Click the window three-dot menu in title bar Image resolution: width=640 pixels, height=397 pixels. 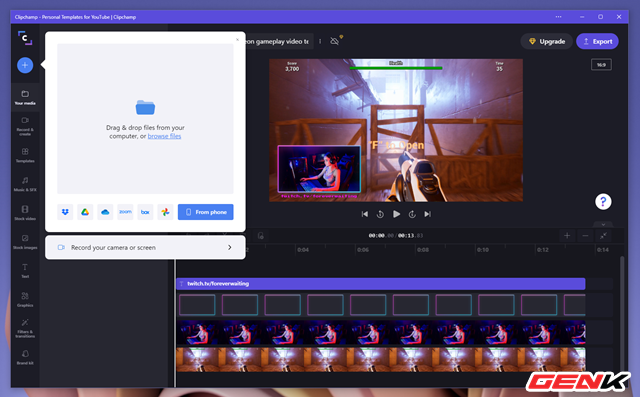pyautogui.click(x=558, y=17)
